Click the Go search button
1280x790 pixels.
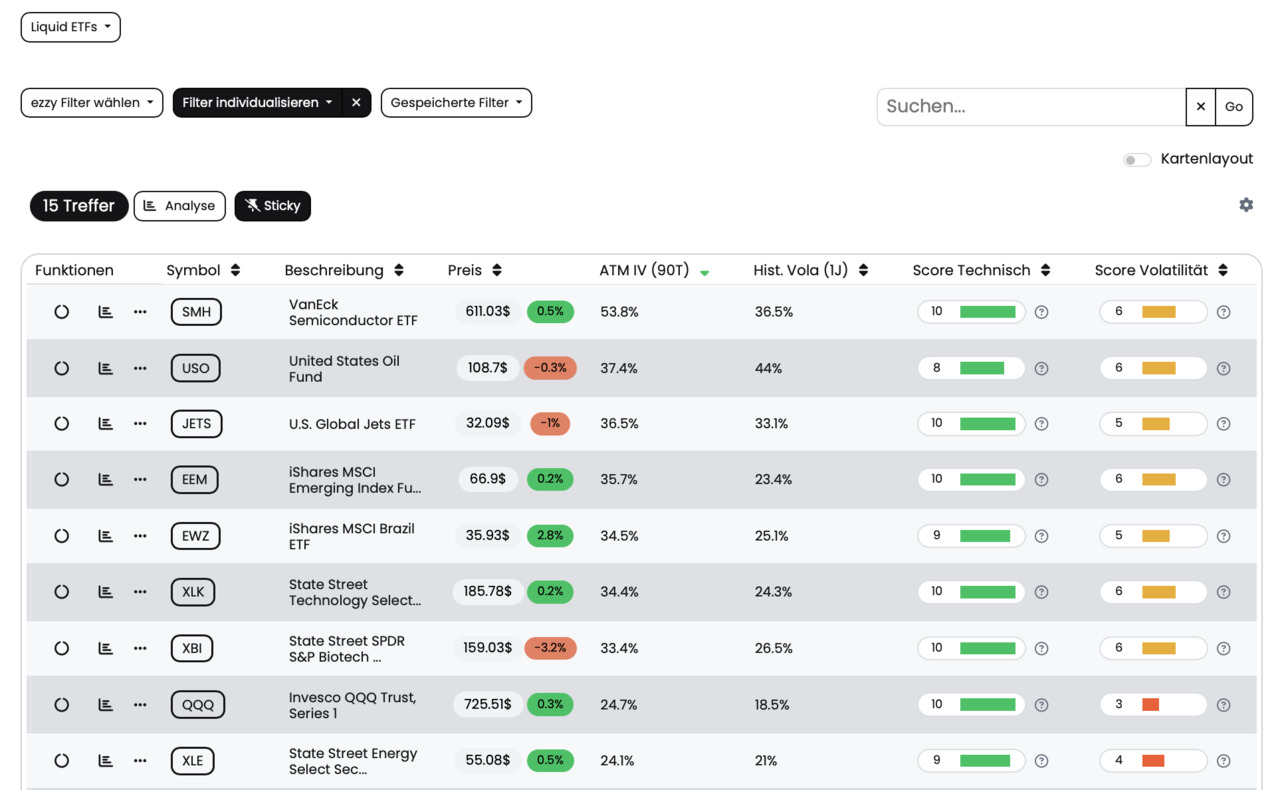point(1234,106)
